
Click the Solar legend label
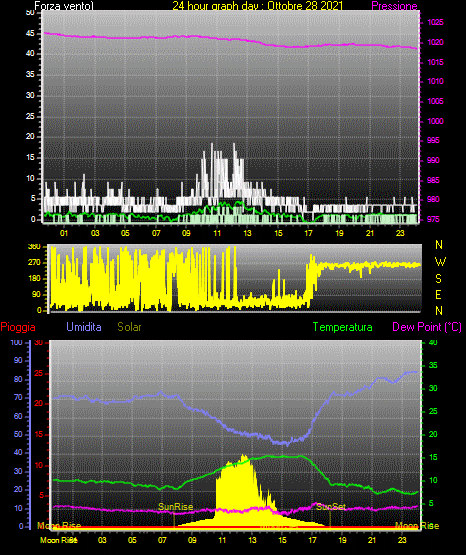coord(129,327)
